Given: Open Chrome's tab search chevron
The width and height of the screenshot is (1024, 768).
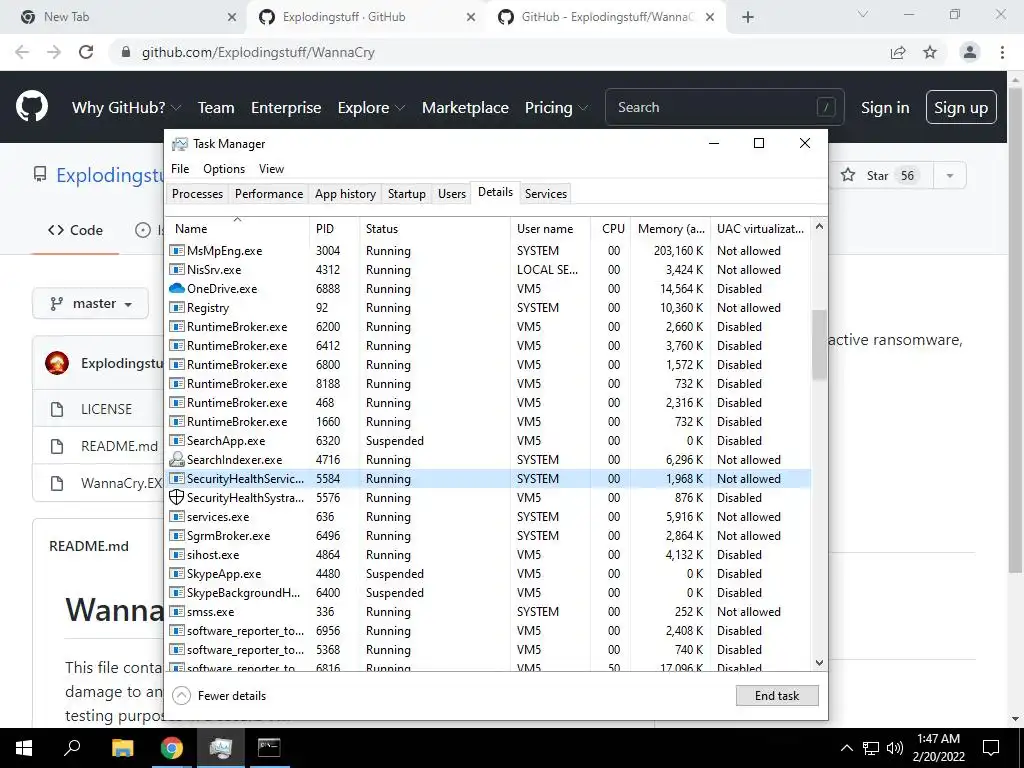Looking at the screenshot, I should click(x=863, y=14).
